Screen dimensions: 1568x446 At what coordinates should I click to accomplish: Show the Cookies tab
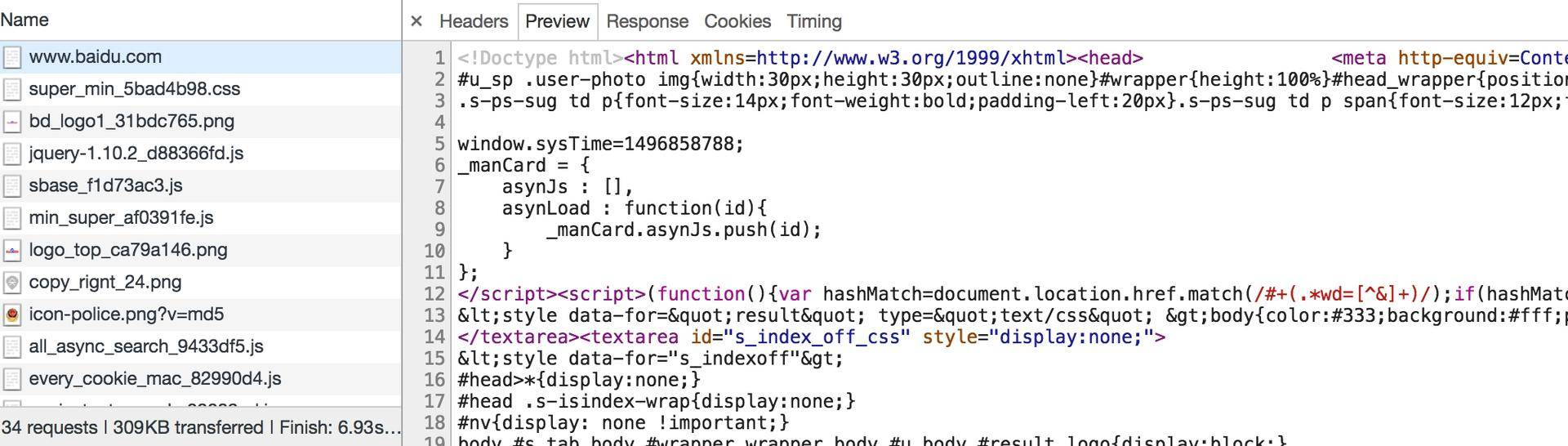pos(737,21)
